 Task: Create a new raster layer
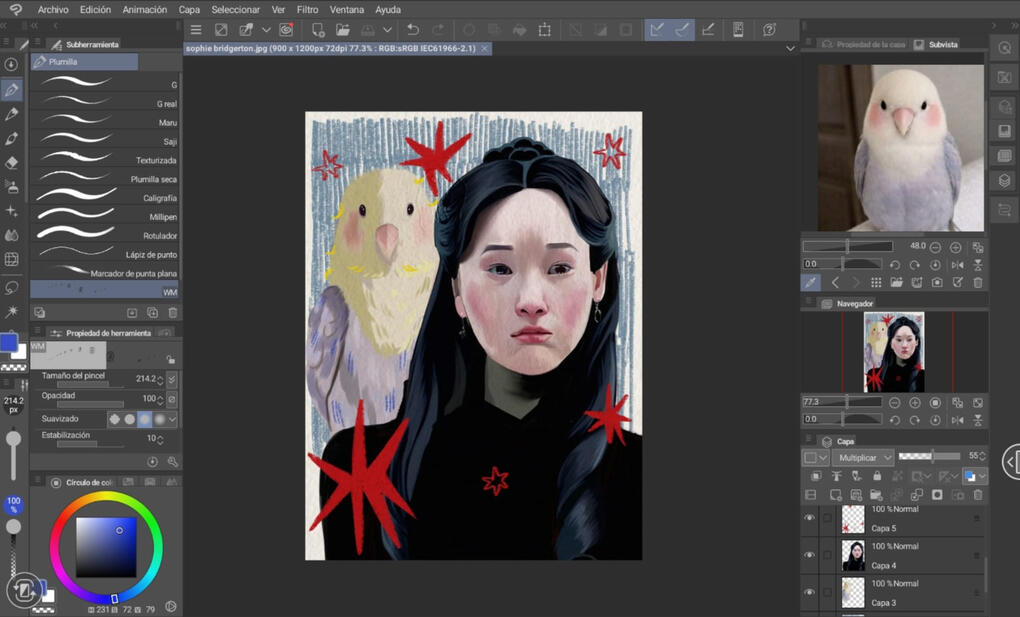click(836, 495)
